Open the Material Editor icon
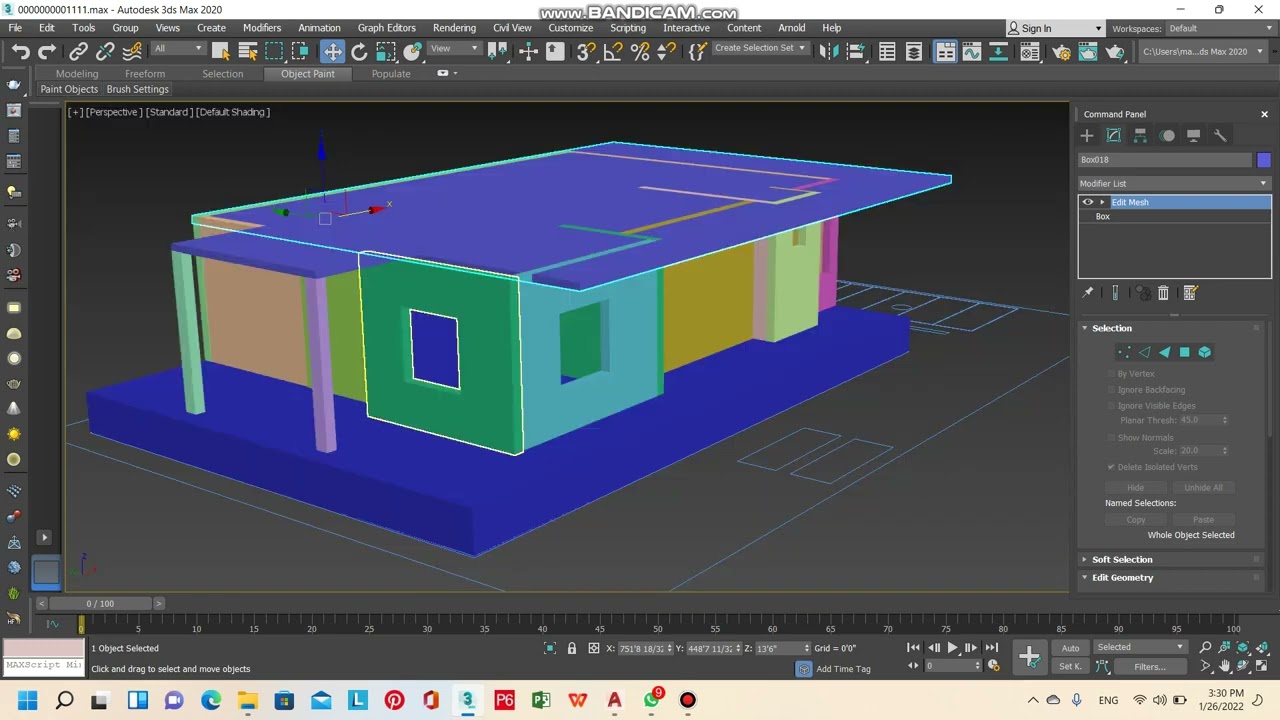 [x=1030, y=52]
